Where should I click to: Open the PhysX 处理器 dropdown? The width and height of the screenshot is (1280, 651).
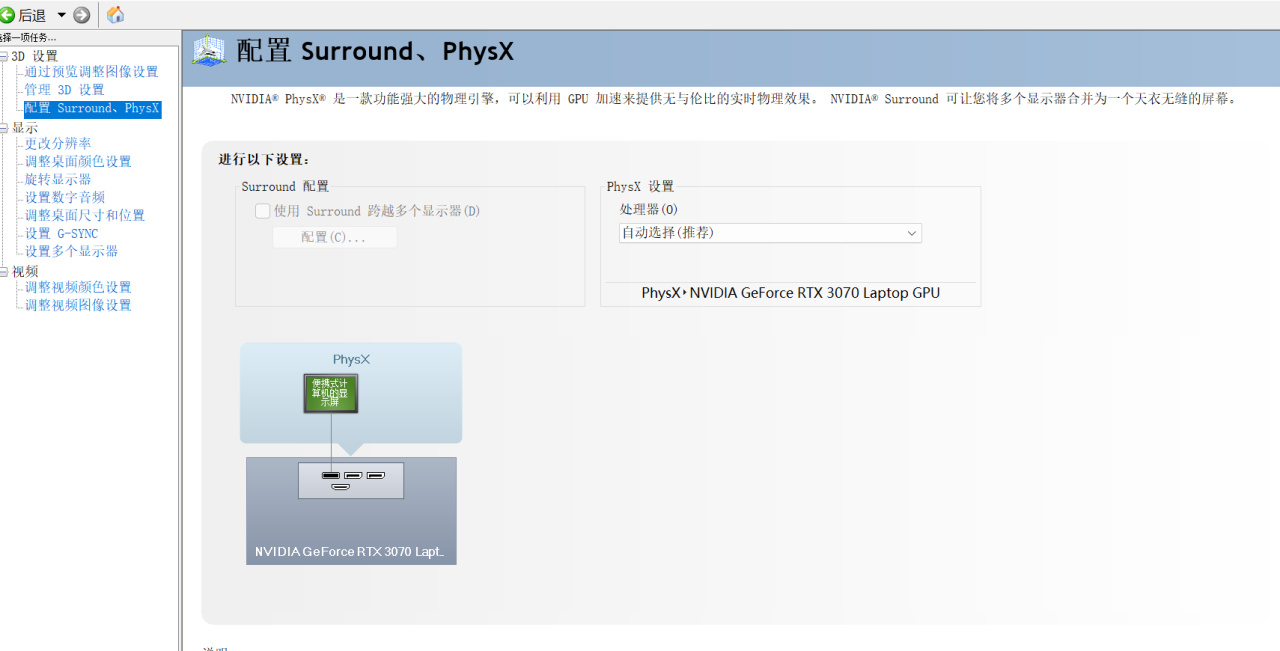coord(770,233)
